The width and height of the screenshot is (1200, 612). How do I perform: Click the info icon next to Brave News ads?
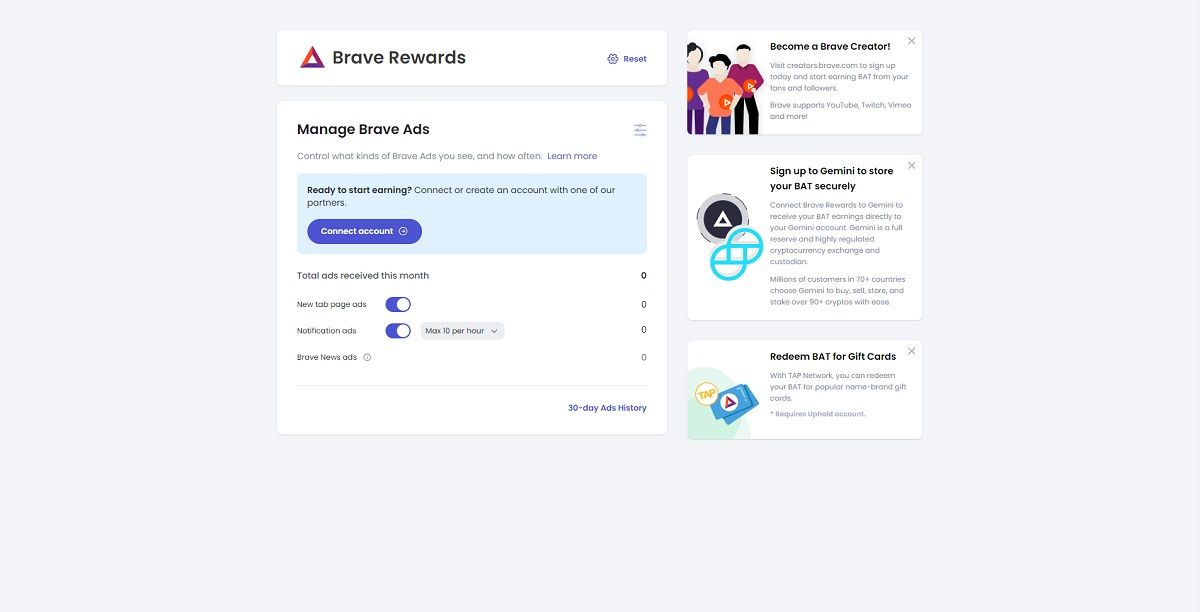(366, 356)
